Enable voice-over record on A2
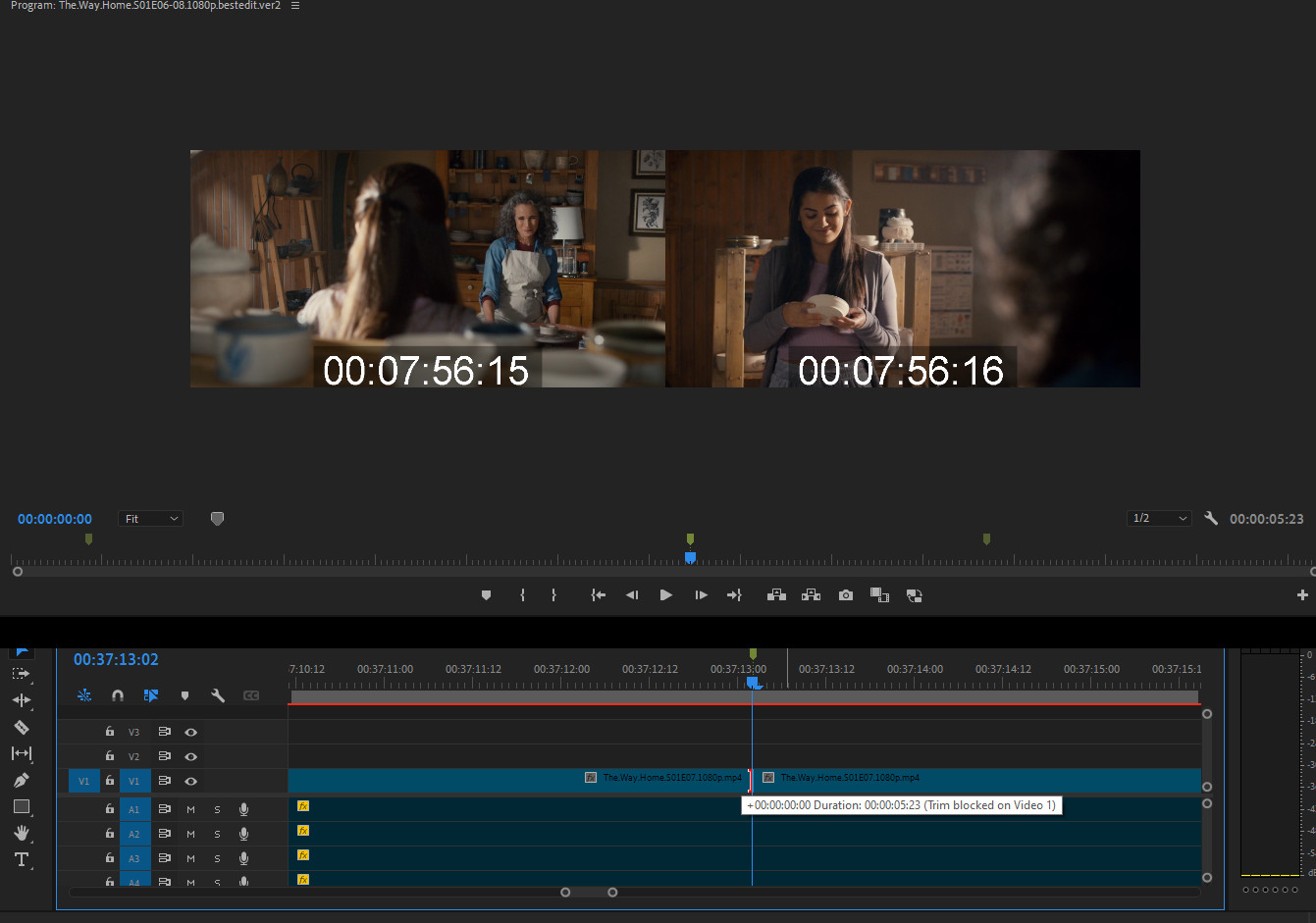This screenshot has height=923, width=1316. 243,834
